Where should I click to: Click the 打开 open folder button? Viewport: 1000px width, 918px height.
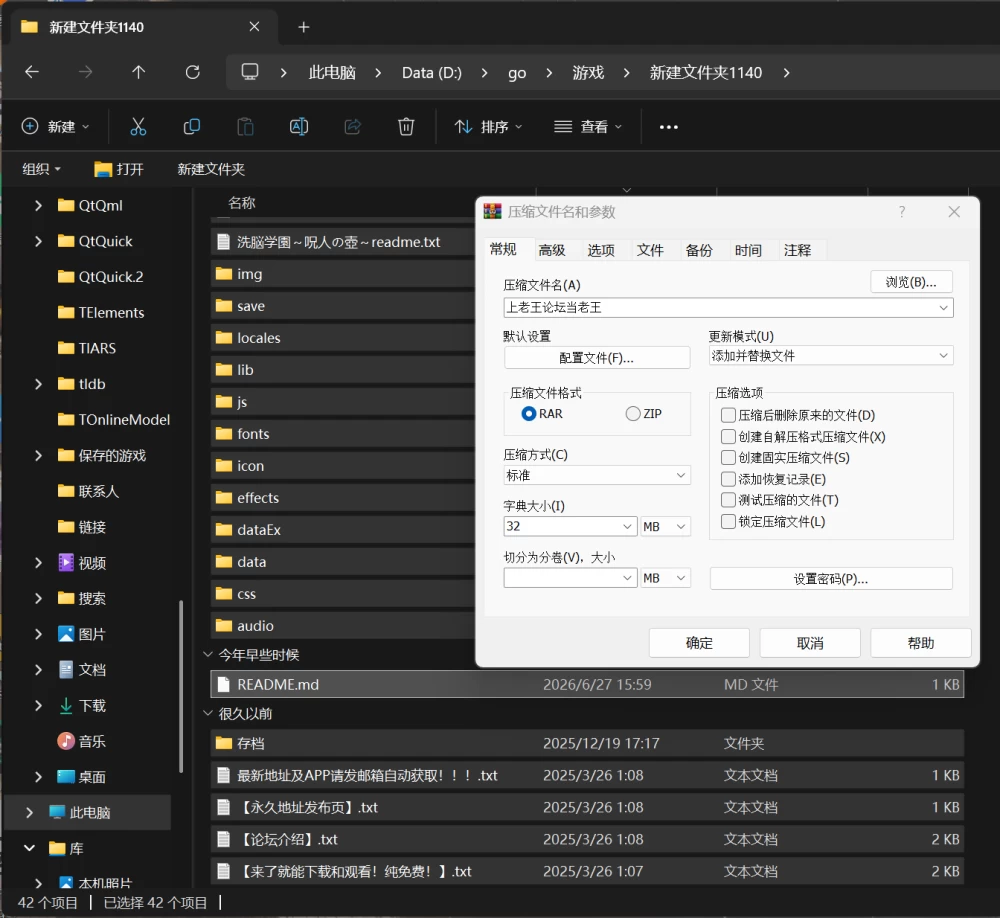point(119,169)
